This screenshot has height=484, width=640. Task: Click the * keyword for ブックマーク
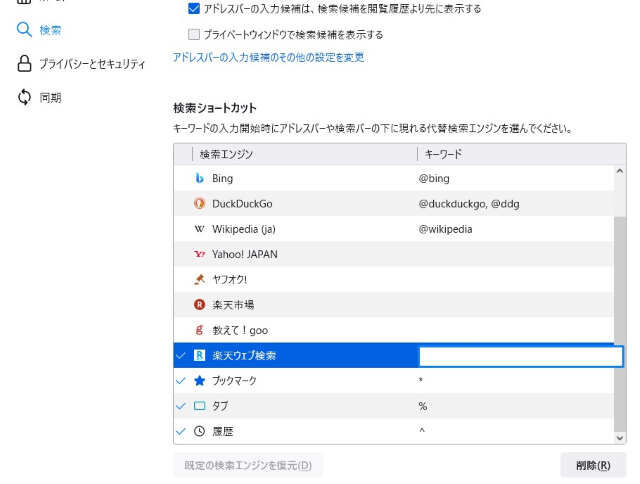(421, 380)
